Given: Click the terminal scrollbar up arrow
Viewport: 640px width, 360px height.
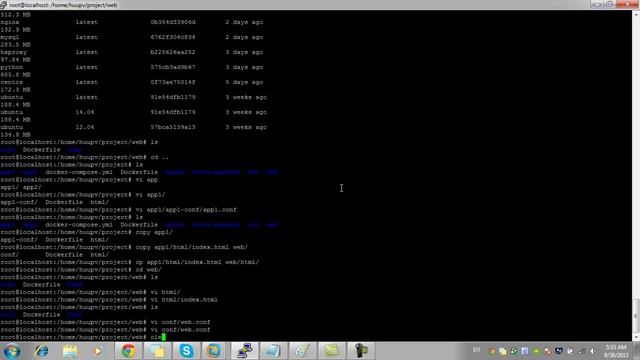Looking at the screenshot, I should 636,14.
